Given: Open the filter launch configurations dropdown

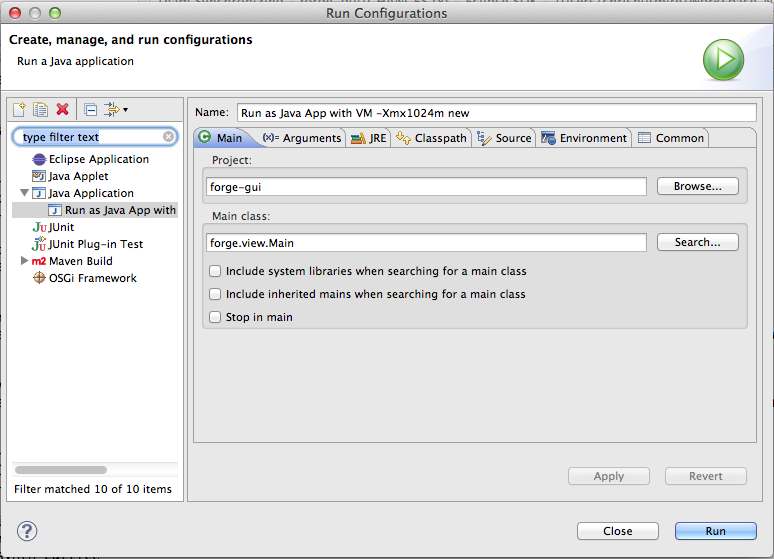Looking at the screenshot, I should pos(116,110).
